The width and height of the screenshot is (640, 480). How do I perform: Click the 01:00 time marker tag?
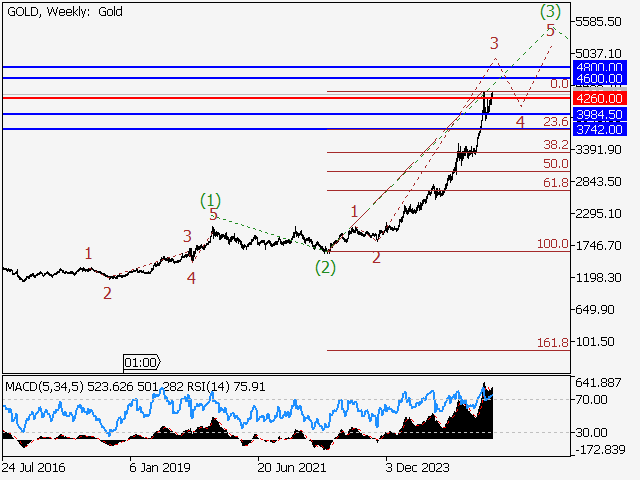tap(140, 361)
